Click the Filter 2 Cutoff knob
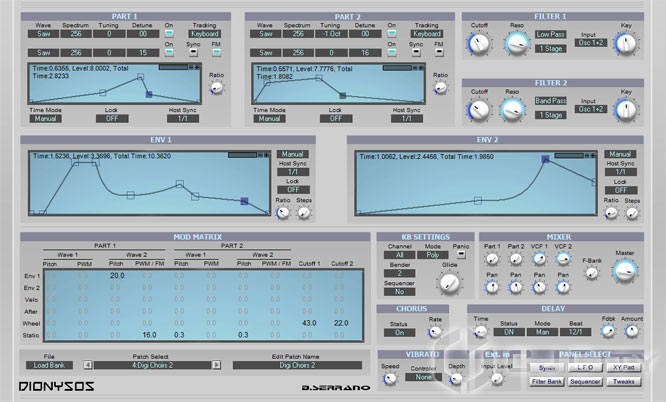Screen dimensions: 666x402 (x=479, y=110)
